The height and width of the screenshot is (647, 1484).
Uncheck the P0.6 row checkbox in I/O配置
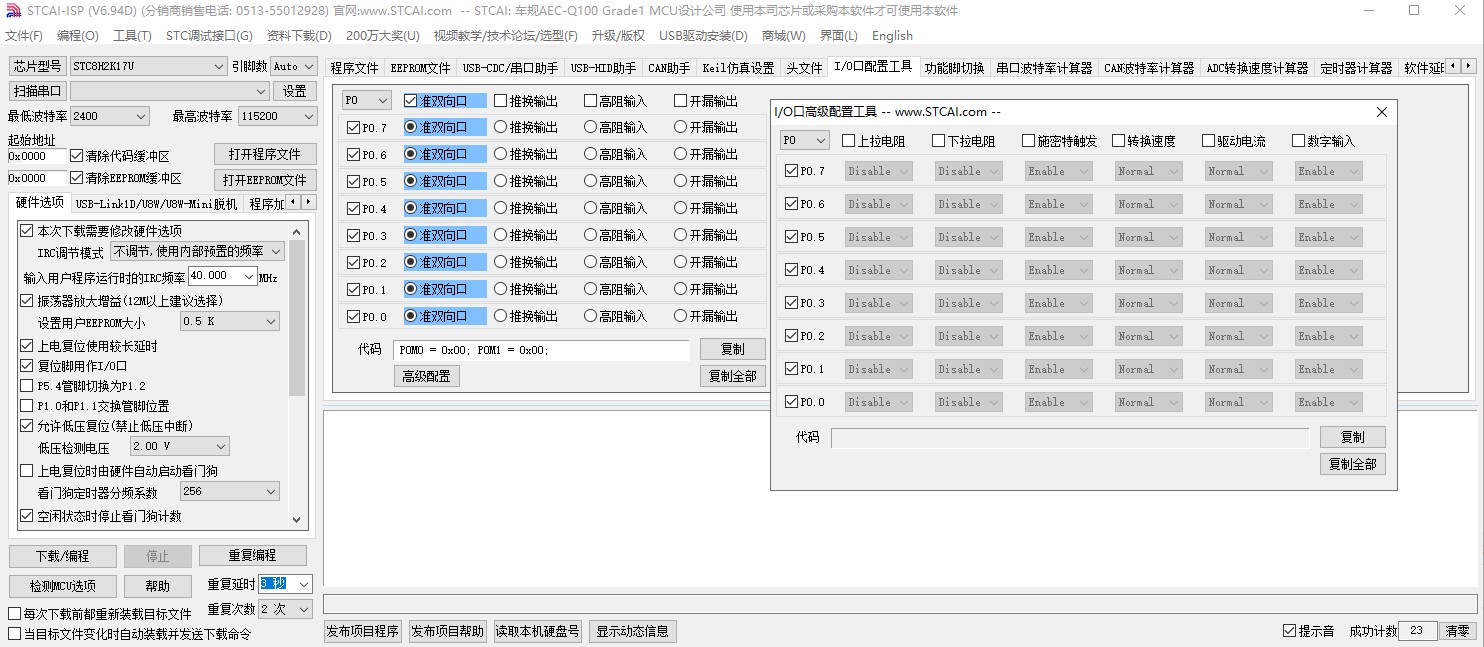[x=353, y=154]
